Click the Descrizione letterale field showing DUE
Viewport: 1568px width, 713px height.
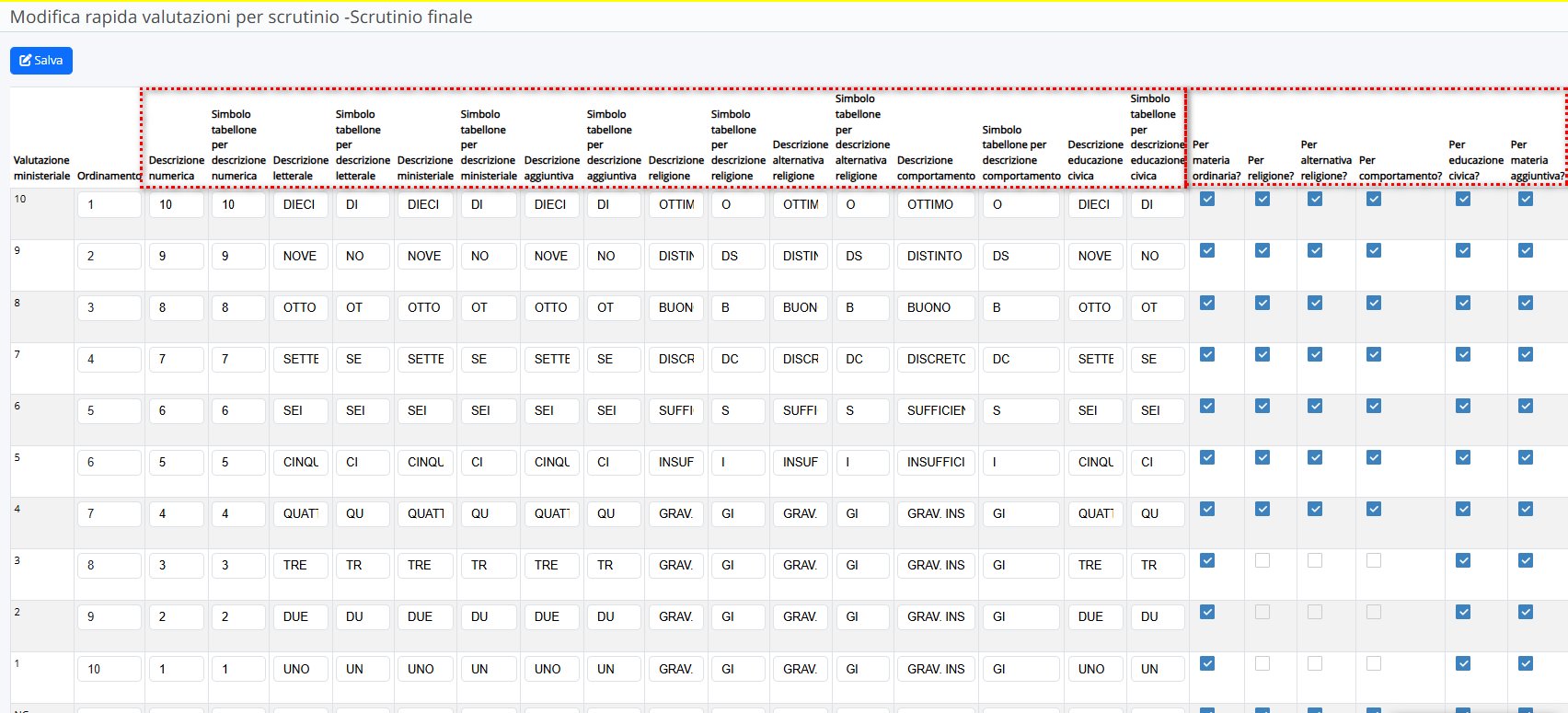coord(301,616)
